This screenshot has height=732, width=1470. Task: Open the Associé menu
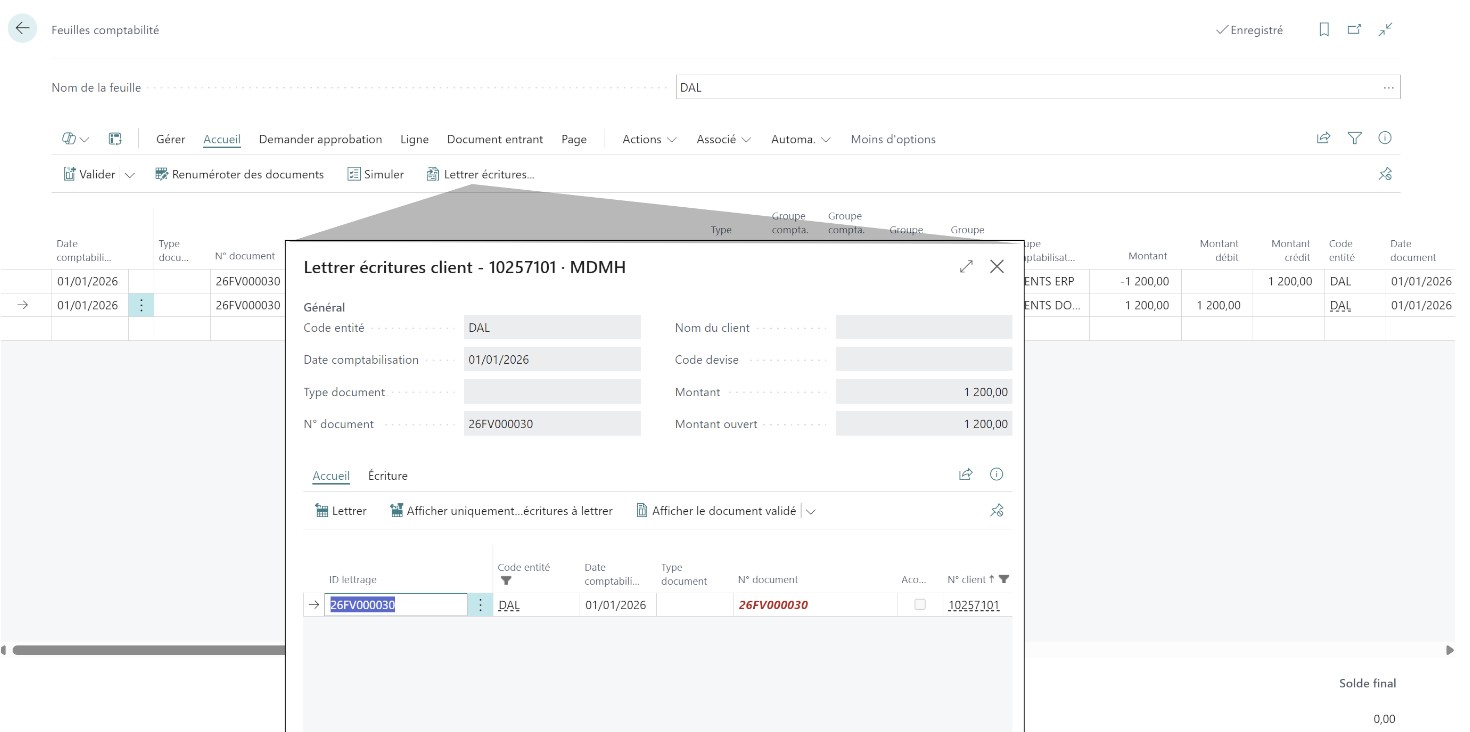pyautogui.click(x=724, y=140)
